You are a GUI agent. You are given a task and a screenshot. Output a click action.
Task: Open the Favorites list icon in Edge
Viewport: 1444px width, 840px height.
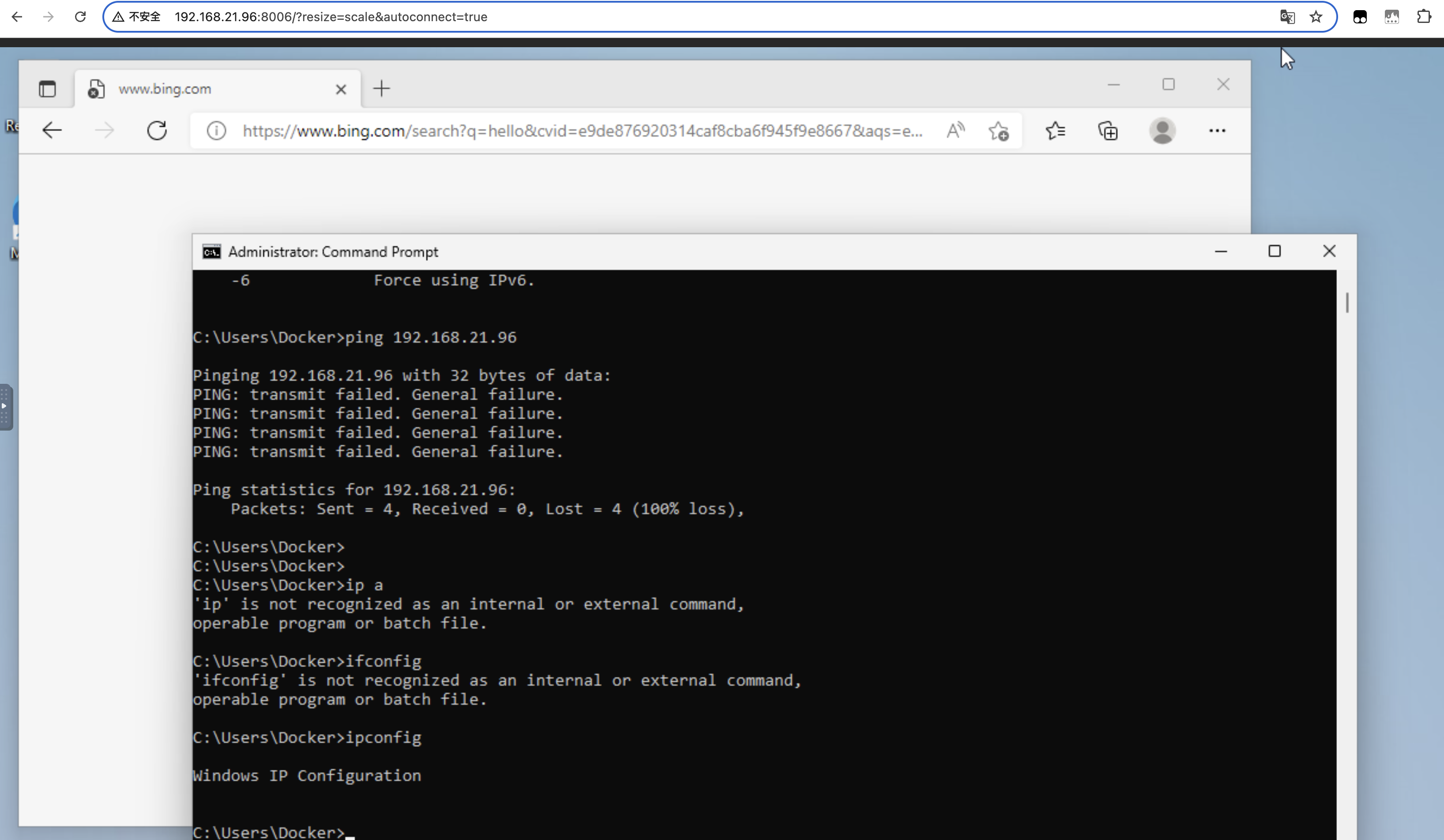tap(1055, 131)
